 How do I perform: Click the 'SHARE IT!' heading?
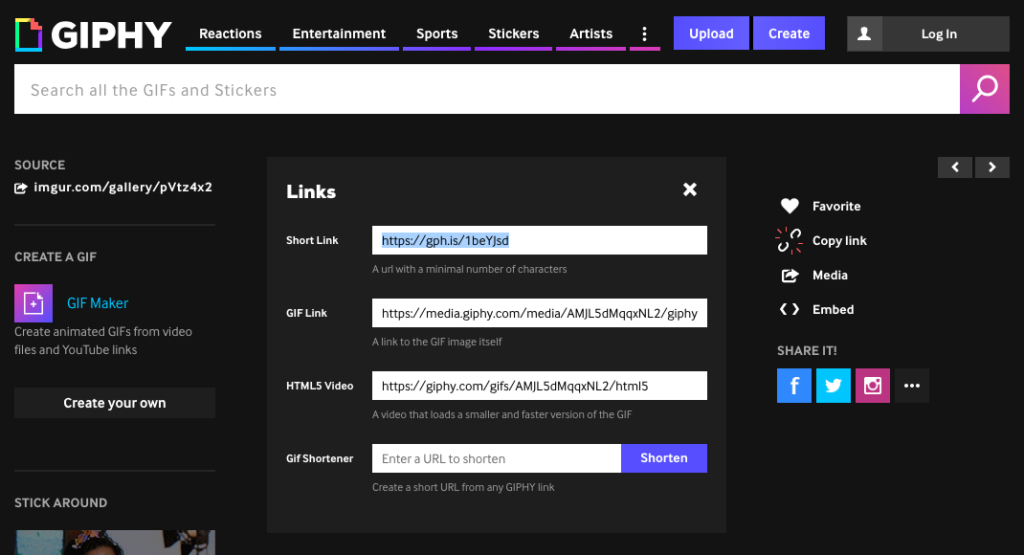pos(807,351)
